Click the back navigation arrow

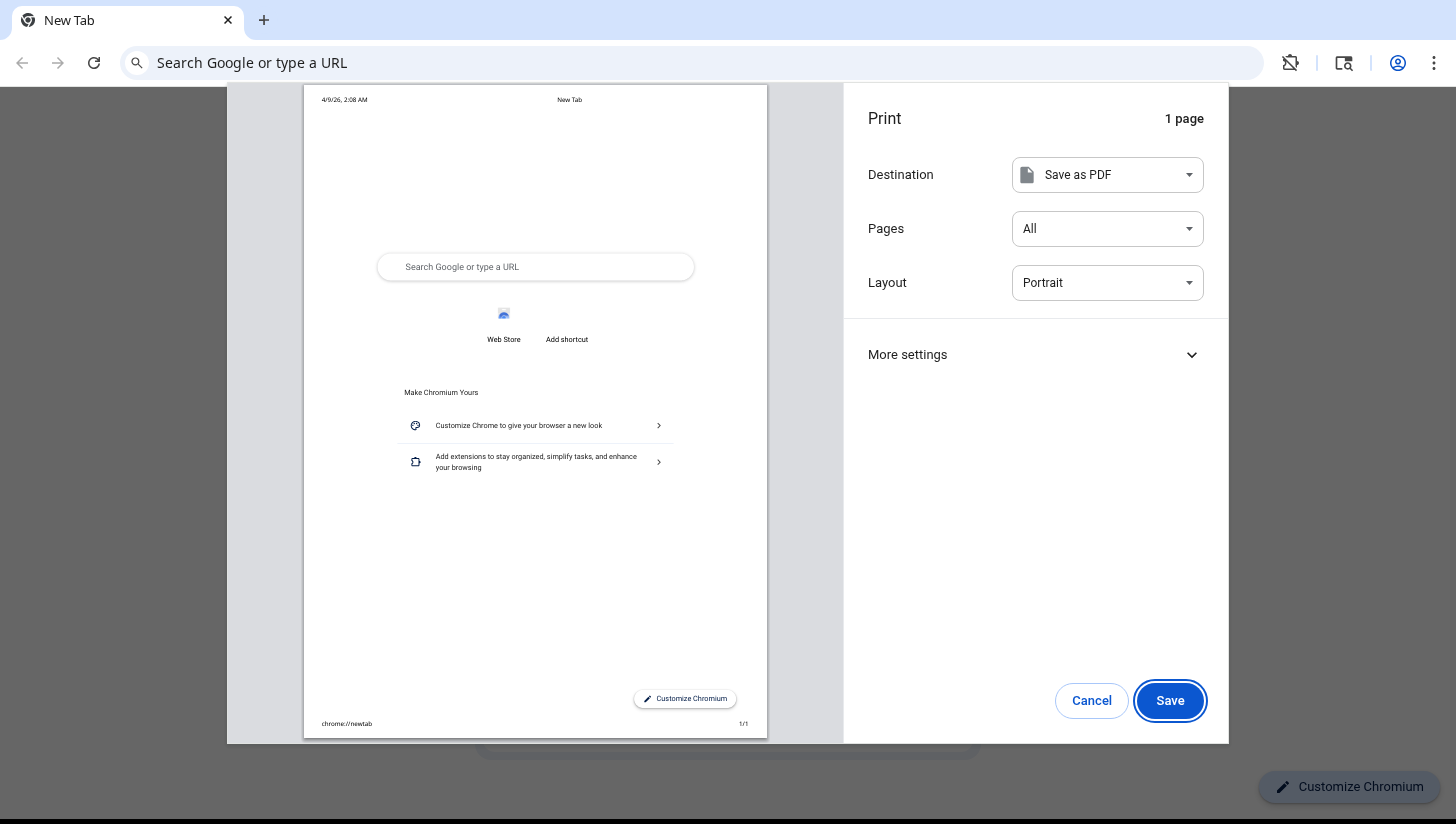[x=22, y=63]
